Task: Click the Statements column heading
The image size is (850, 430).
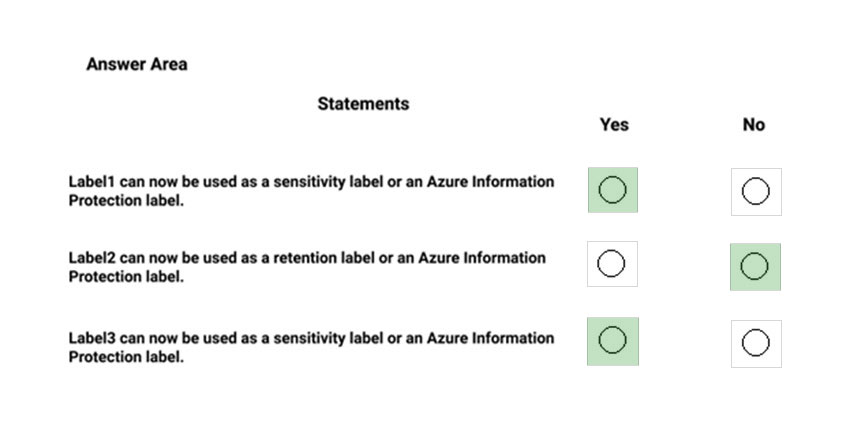Action: click(x=363, y=104)
